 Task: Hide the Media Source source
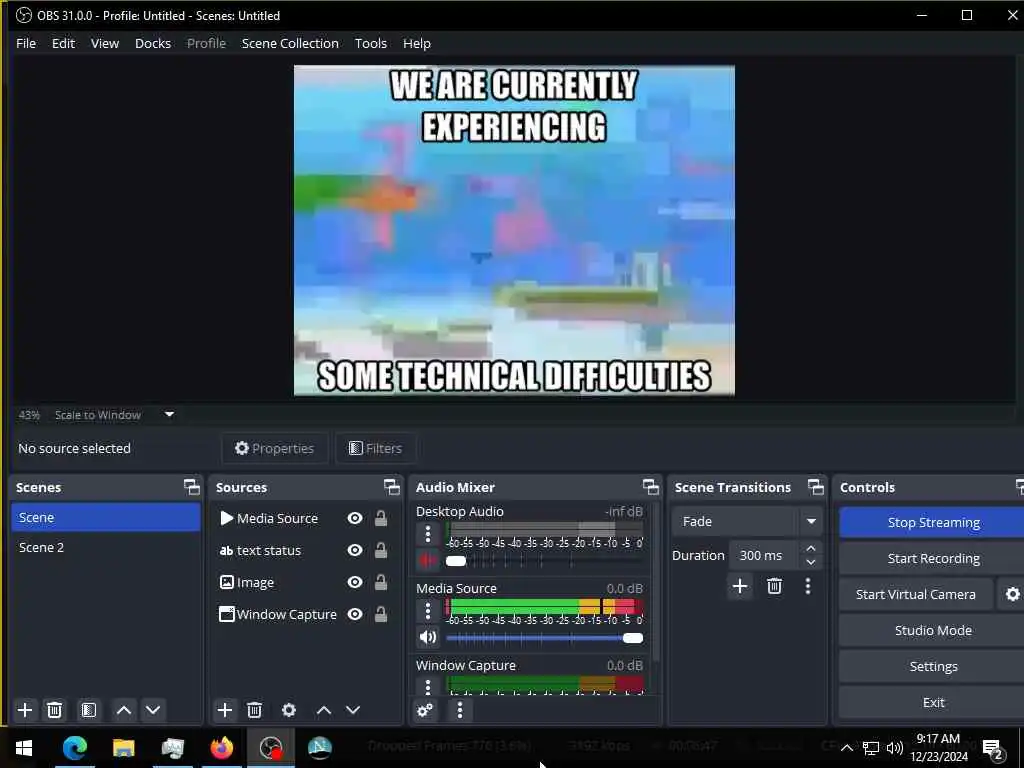point(355,518)
